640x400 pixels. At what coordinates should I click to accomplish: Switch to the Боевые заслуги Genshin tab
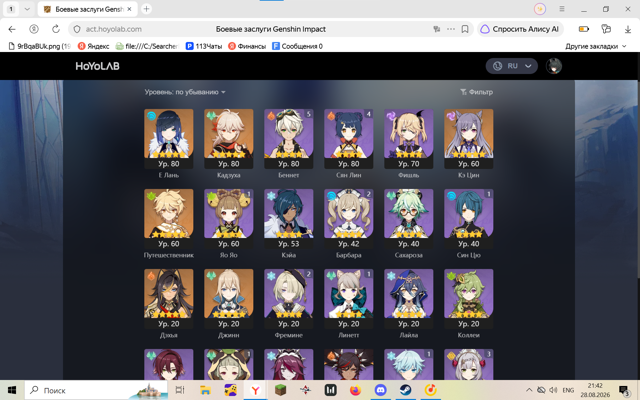[x=88, y=9]
